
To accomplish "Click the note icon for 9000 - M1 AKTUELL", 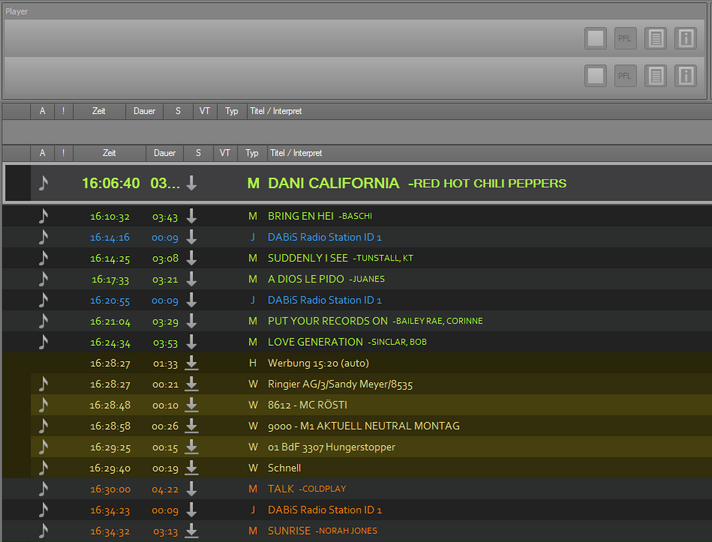I will click(x=43, y=426).
